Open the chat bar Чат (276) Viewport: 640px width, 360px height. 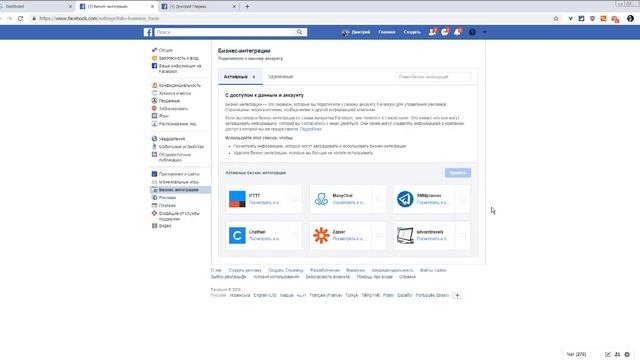coord(576,354)
